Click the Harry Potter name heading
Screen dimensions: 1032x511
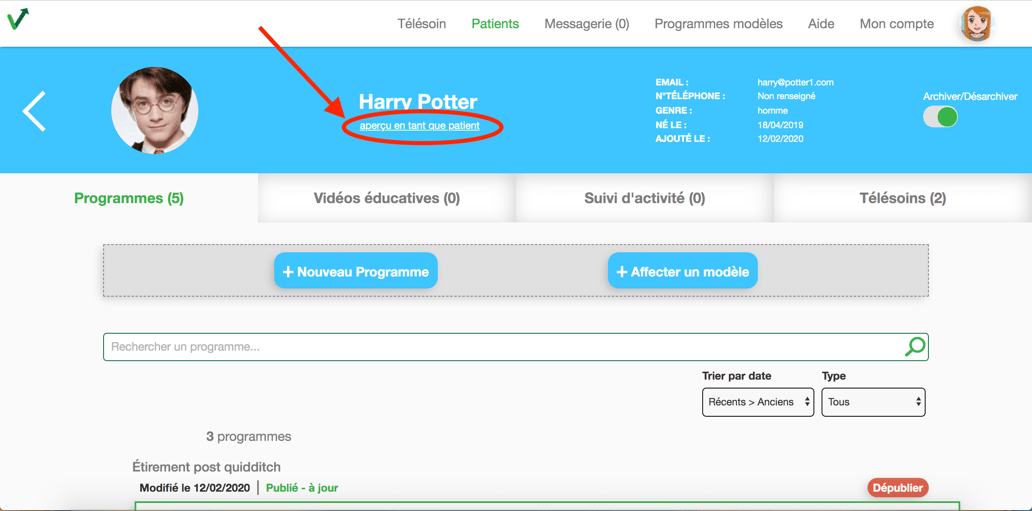click(x=418, y=101)
